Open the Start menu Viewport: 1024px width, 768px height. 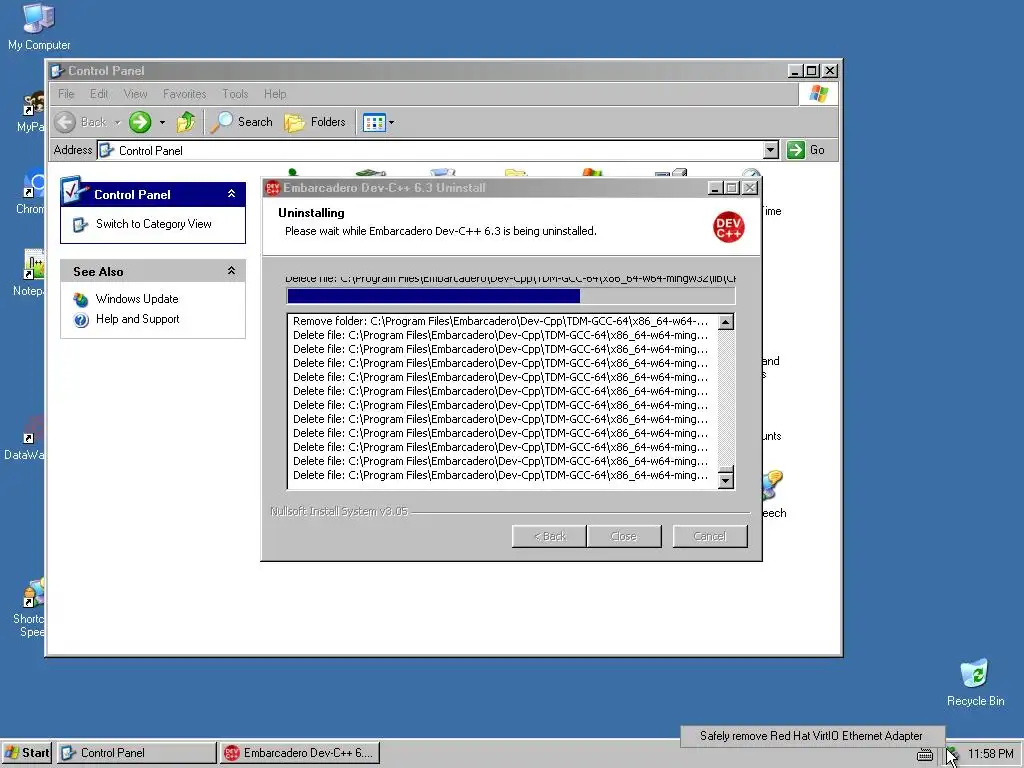tap(27, 753)
